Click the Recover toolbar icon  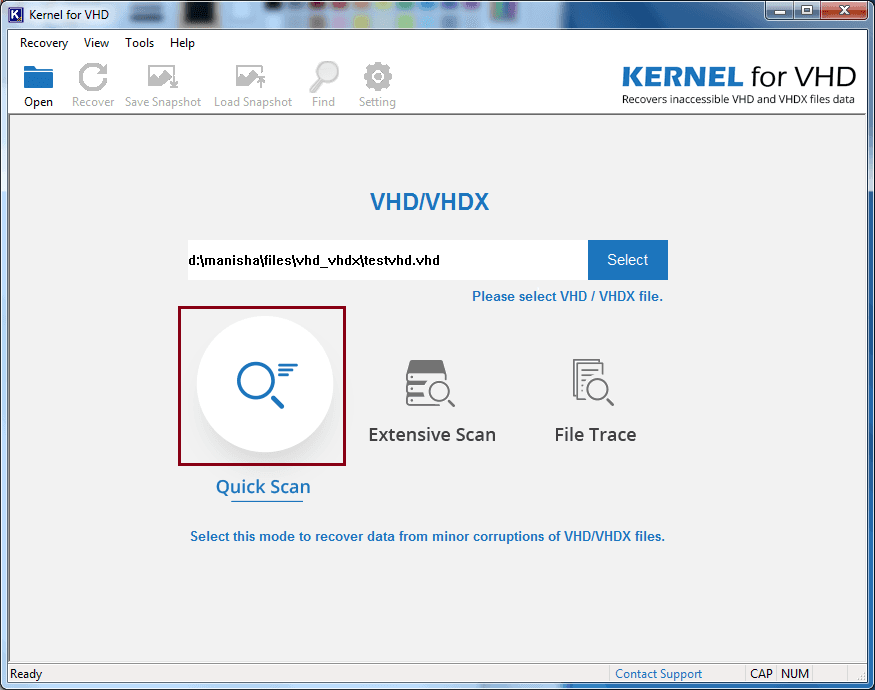pyautogui.click(x=93, y=77)
